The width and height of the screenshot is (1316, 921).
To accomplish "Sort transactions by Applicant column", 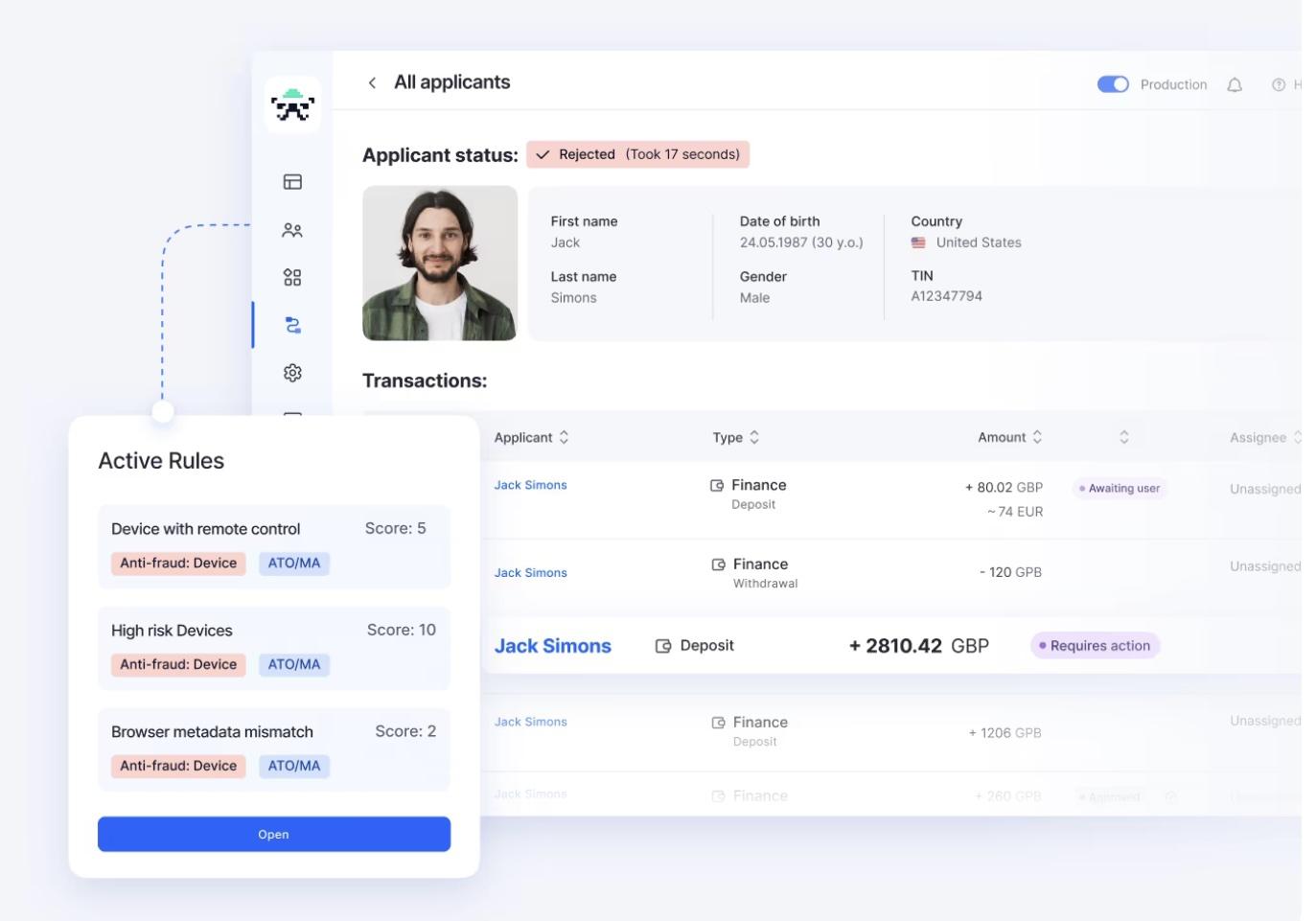I will coord(564,437).
